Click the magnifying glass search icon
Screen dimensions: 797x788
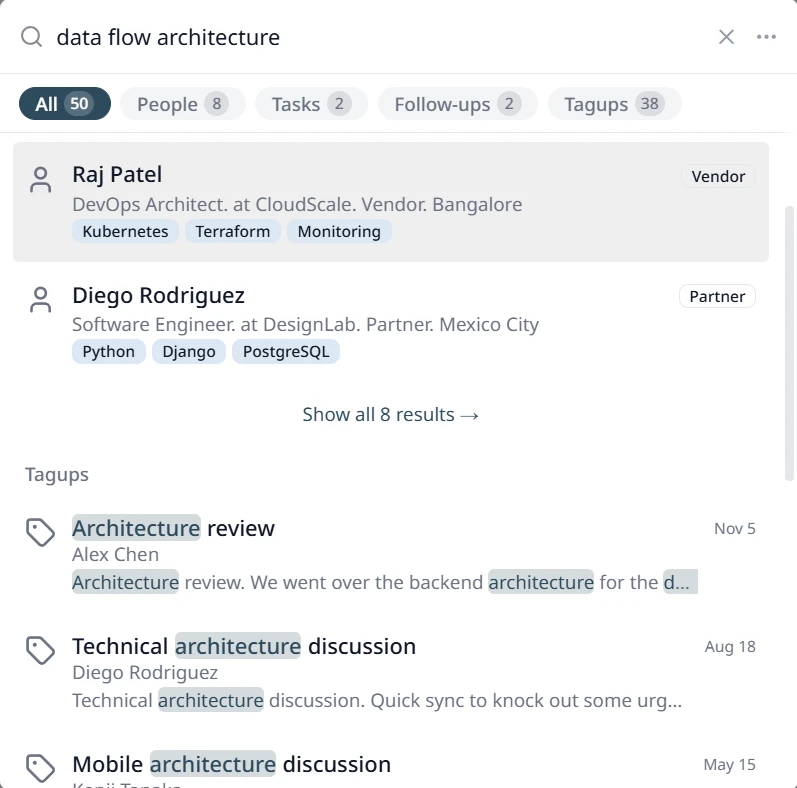point(32,37)
